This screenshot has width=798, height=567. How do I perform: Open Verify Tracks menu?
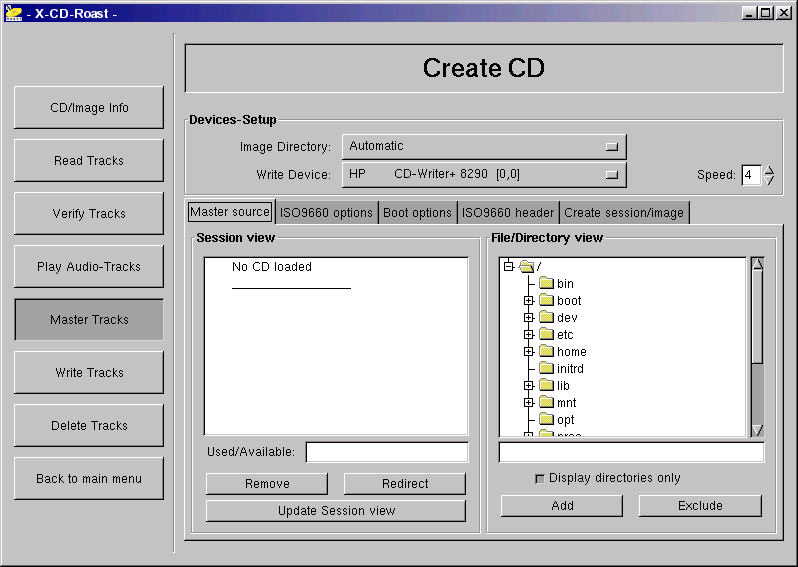[x=89, y=213]
